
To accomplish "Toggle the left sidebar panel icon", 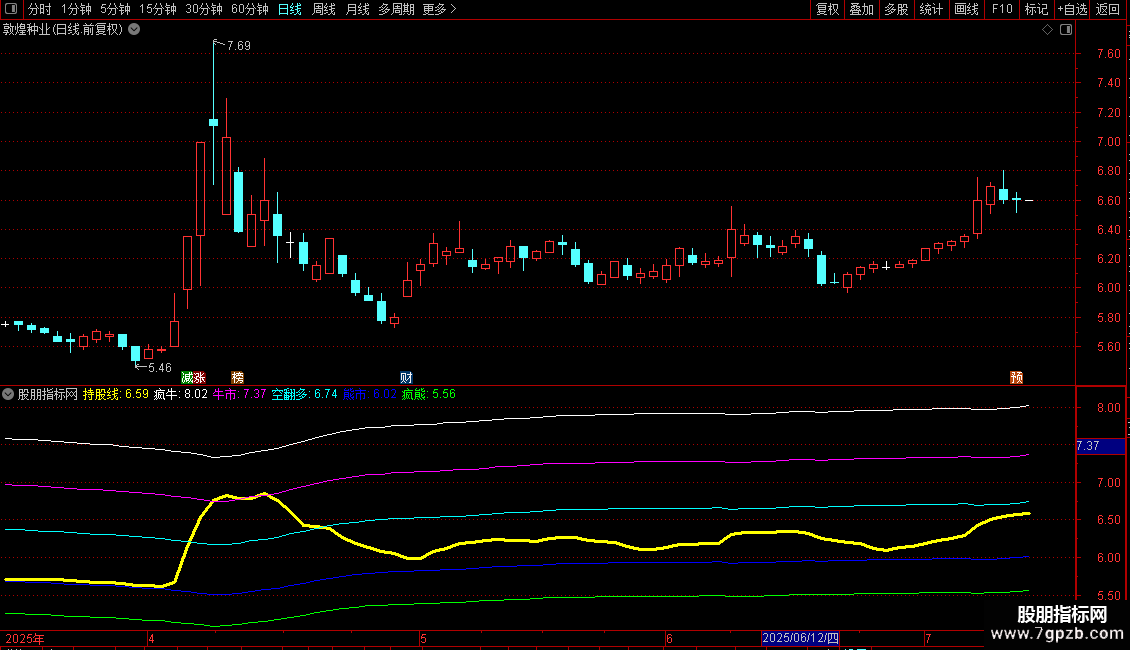I will point(11,9).
